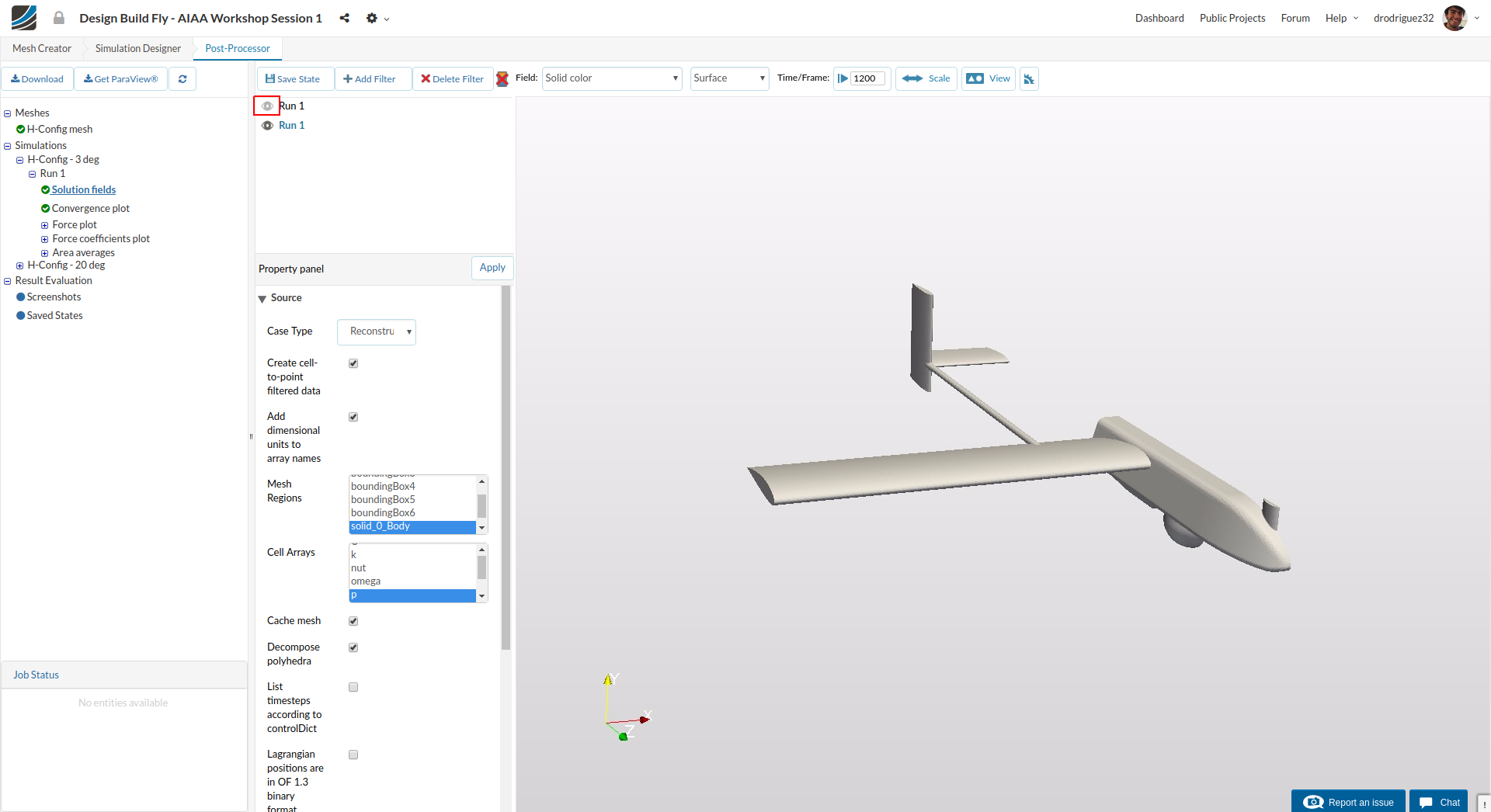Switch to the Mesh Creator tab
The width and height of the screenshot is (1491, 812).
[x=42, y=48]
